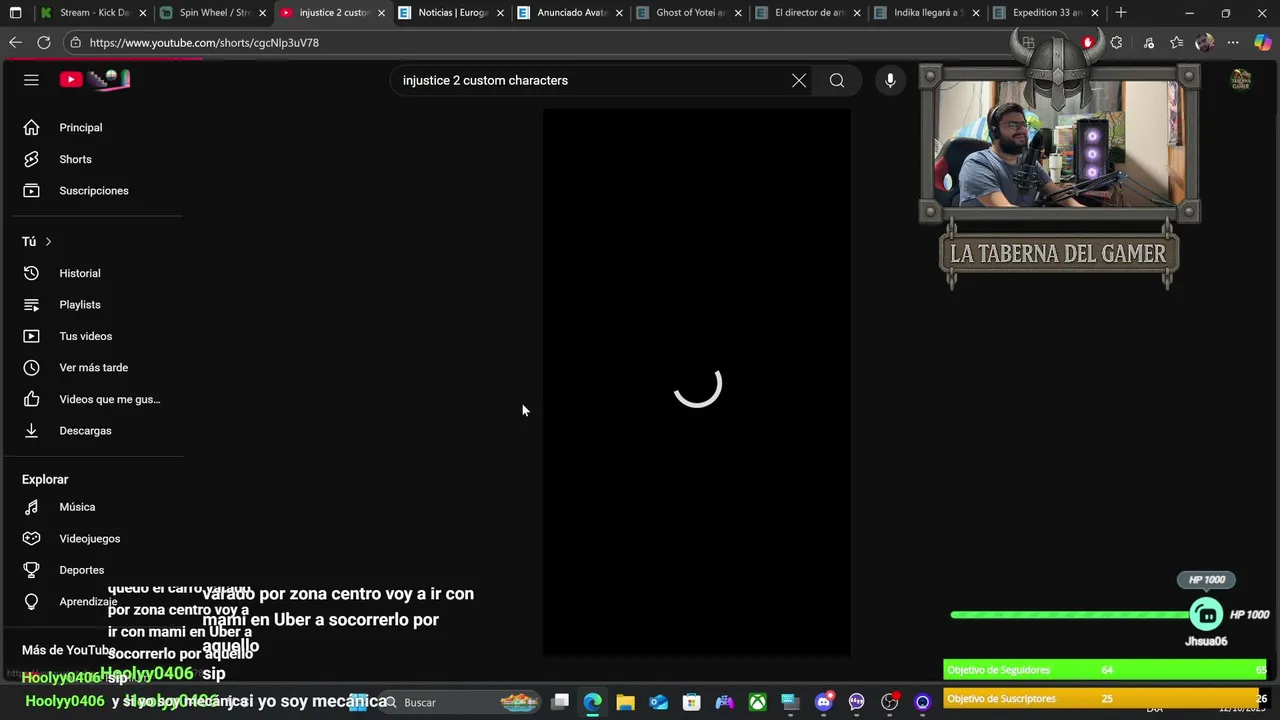Viewport: 1280px width, 720px height.
Task: Switch to the Ghost of Yotei tab
Action: pos(689,13)
